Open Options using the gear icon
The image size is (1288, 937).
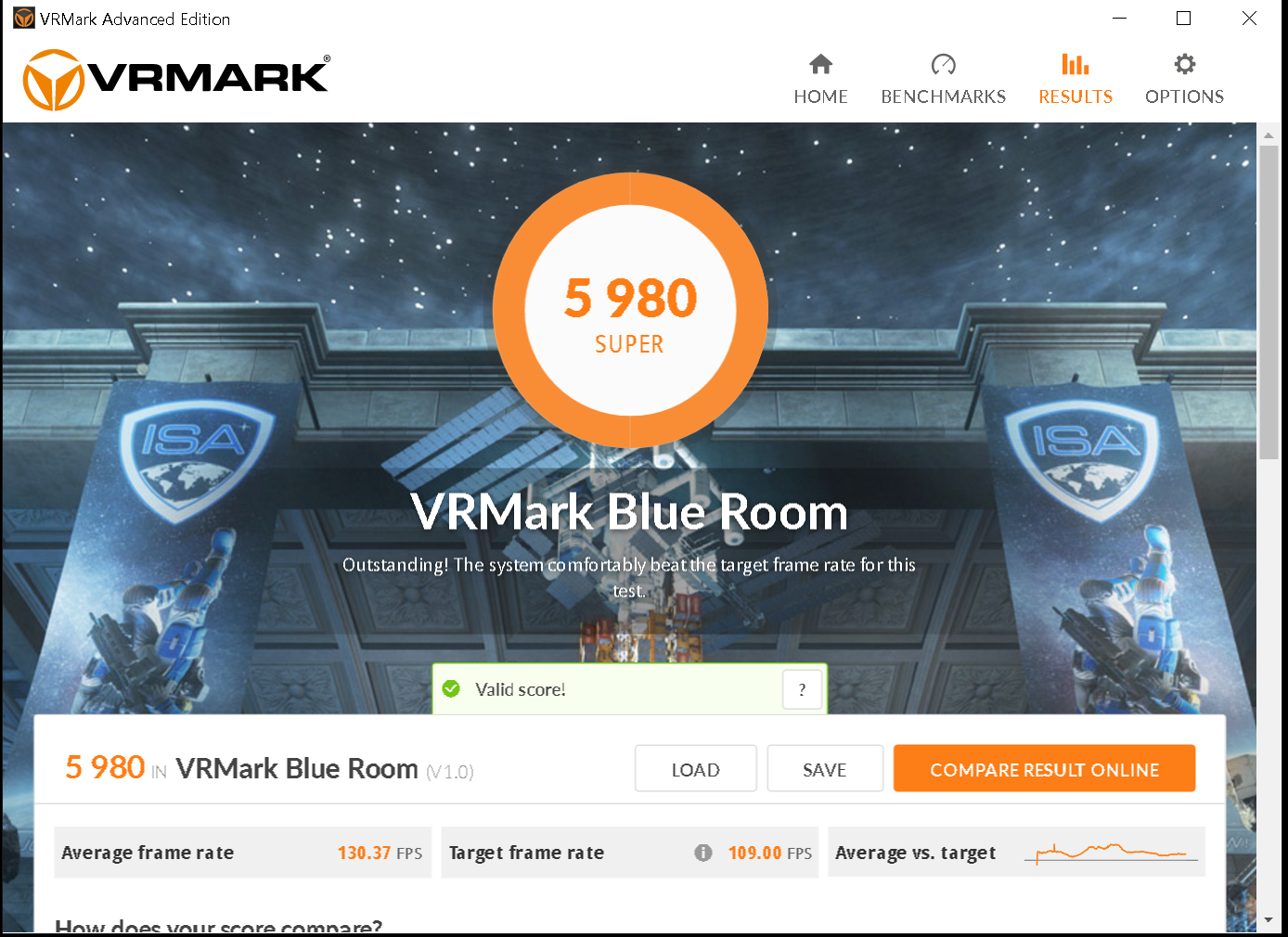(1184, 64)
